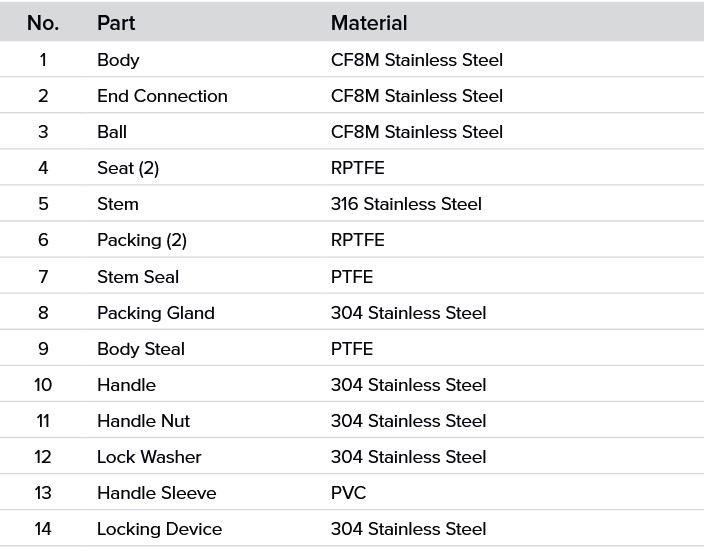This screenshot has width=709, height=551.
Task: Click the PTFE material for Stem Seal
Action: pyautogui.click(x=352, y=277)
